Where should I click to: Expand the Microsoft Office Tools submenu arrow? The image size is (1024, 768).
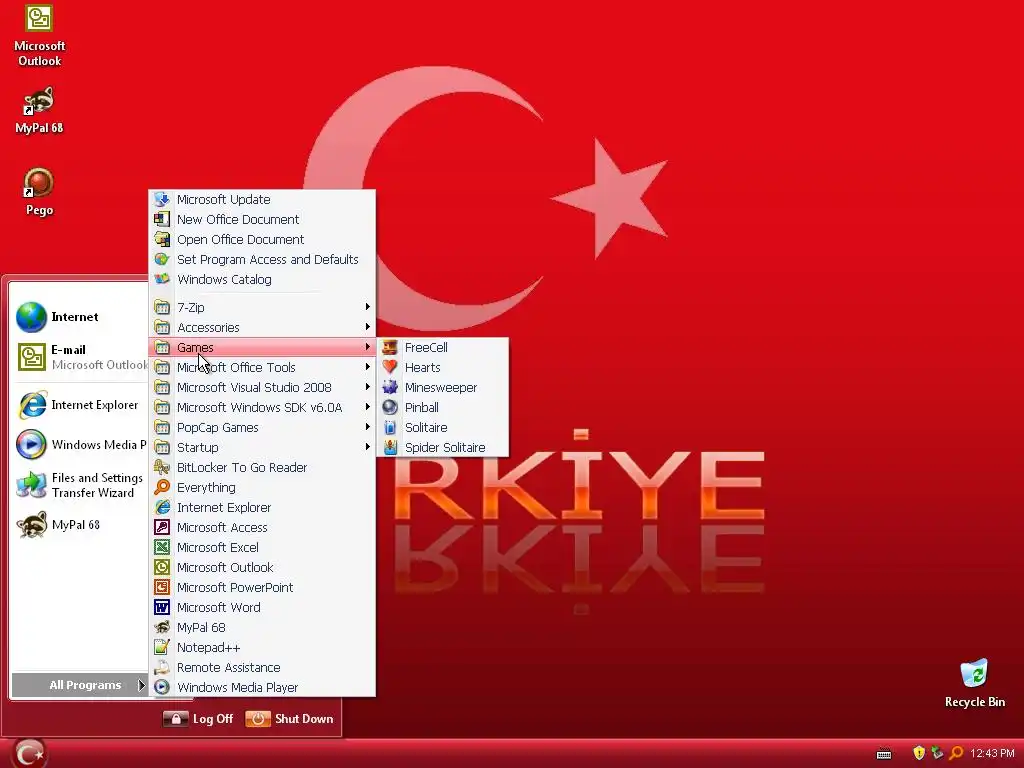[368, 367]
